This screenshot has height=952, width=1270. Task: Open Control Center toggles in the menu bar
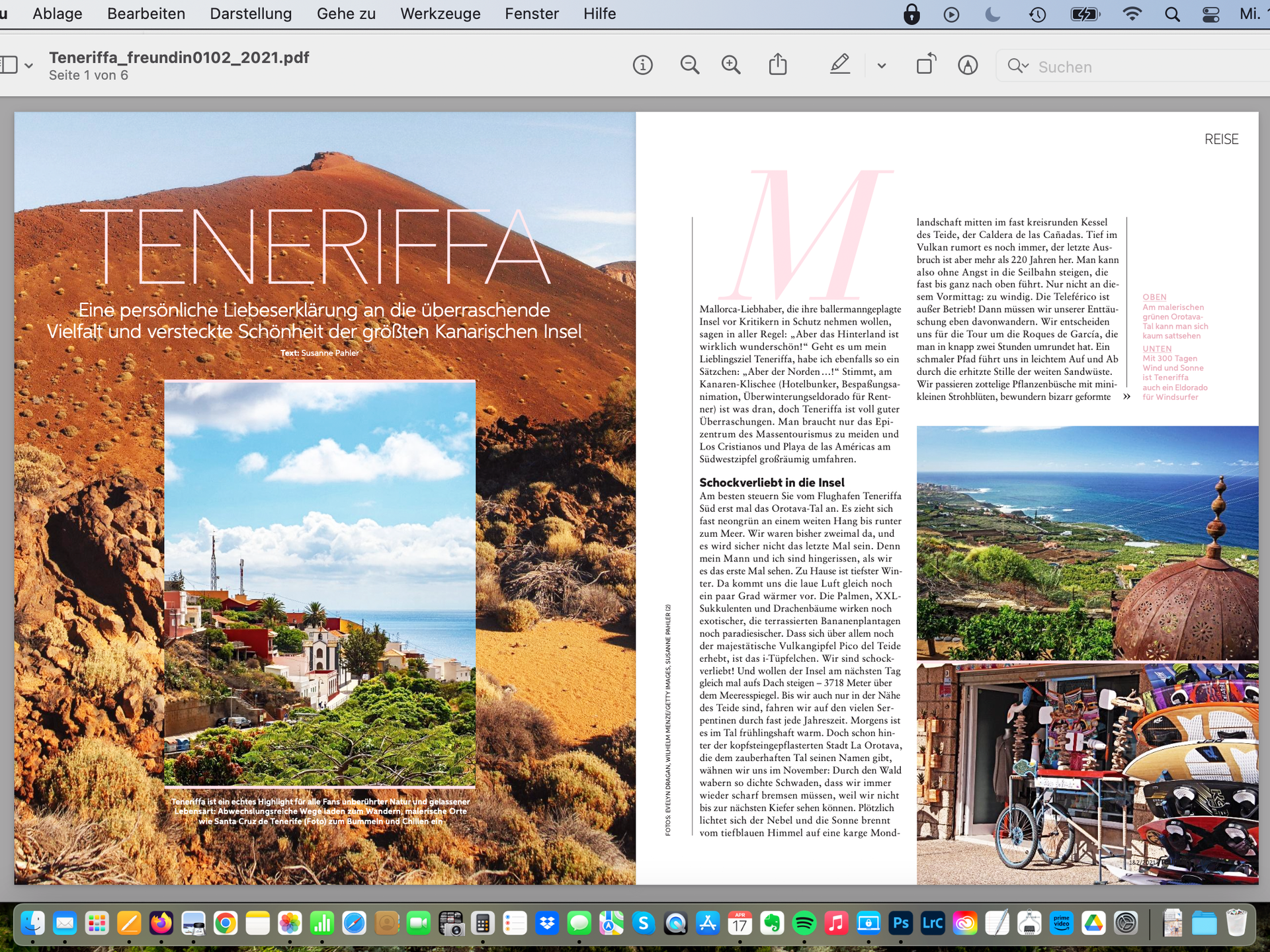coord(1210,14)
